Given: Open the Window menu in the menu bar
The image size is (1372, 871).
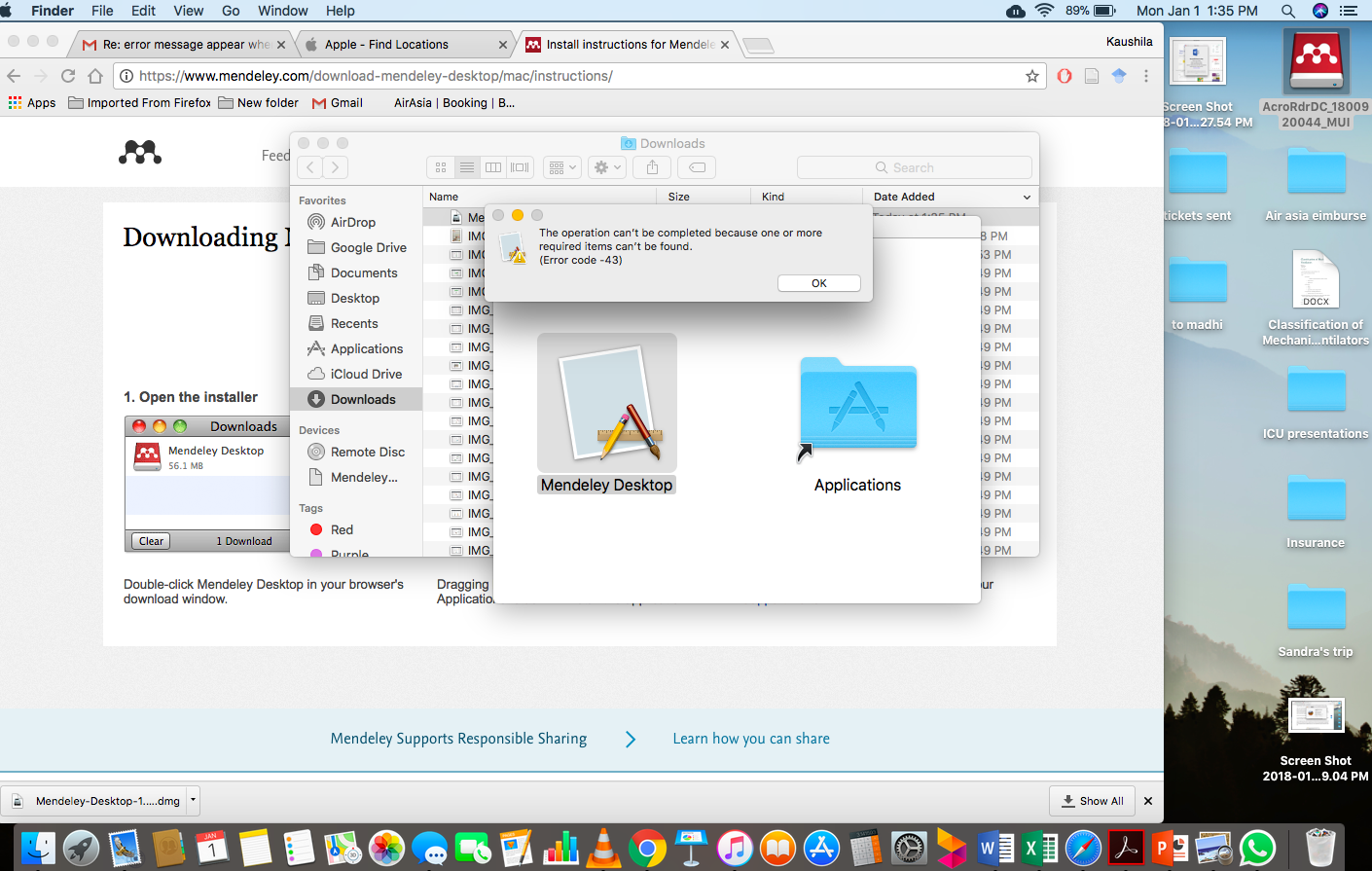Looking at the screenshot, I should coord(283,11).
